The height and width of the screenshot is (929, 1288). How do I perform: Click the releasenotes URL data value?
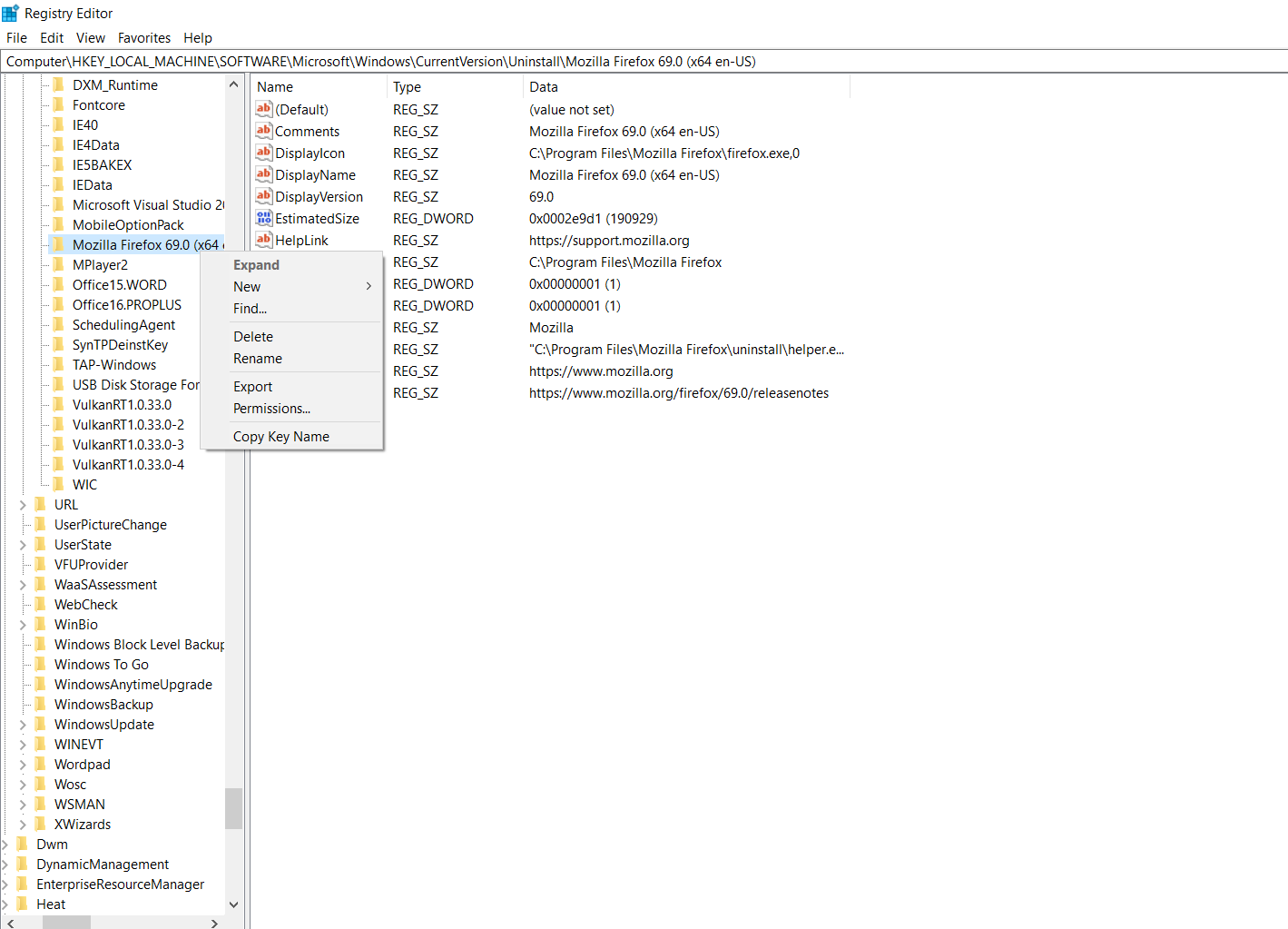(679, 392)
